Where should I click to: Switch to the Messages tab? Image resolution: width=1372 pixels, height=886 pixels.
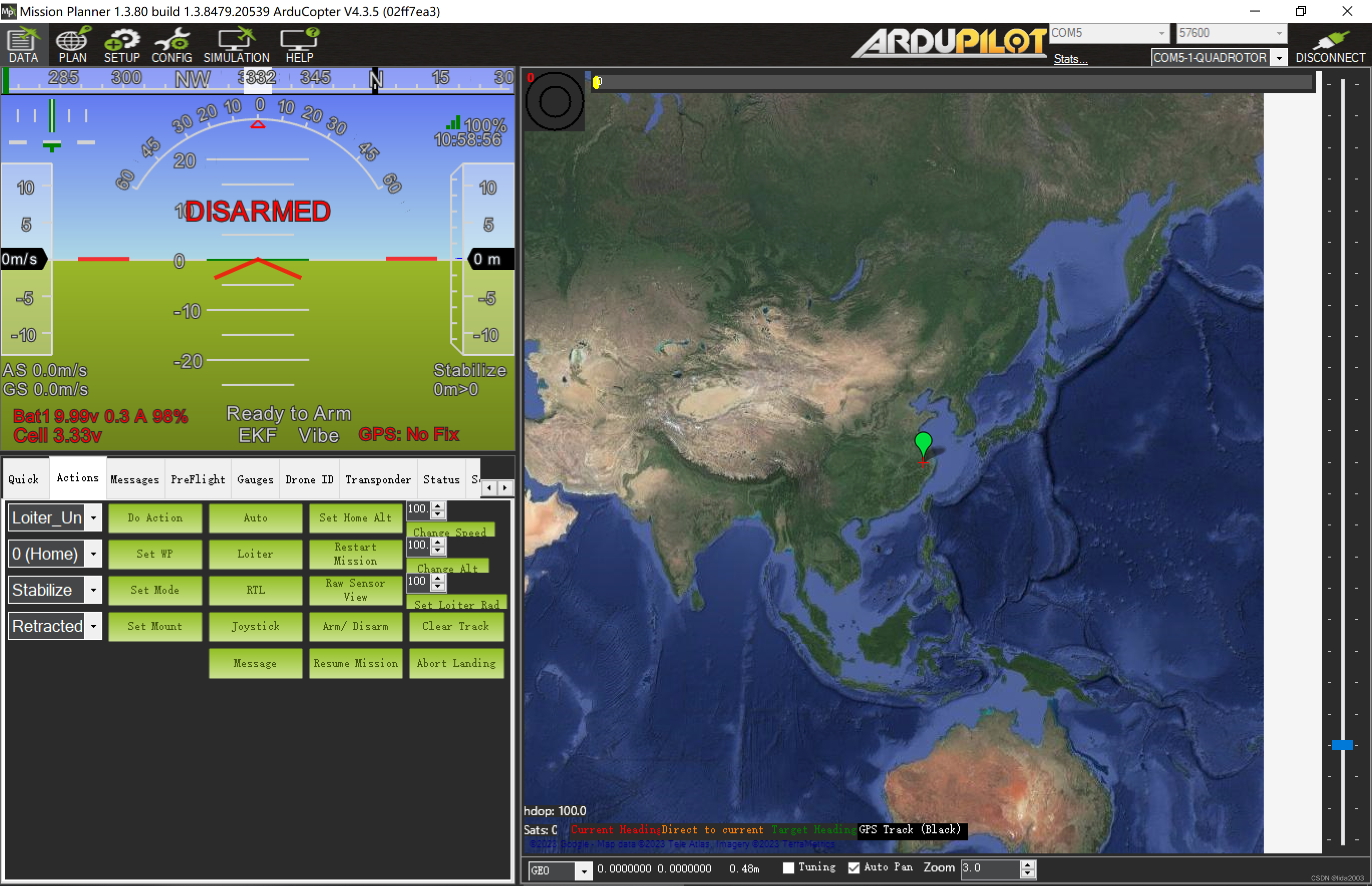(134, 479)
